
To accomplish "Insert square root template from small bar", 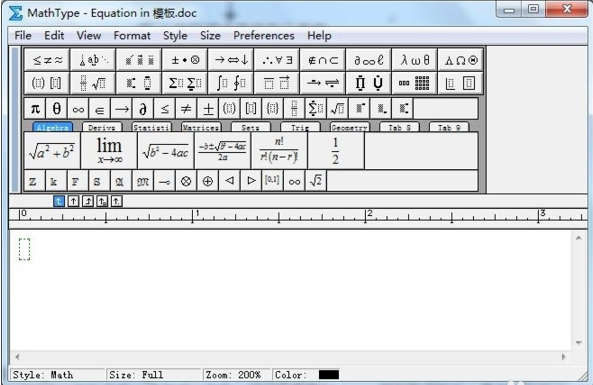I will [338, 109].
